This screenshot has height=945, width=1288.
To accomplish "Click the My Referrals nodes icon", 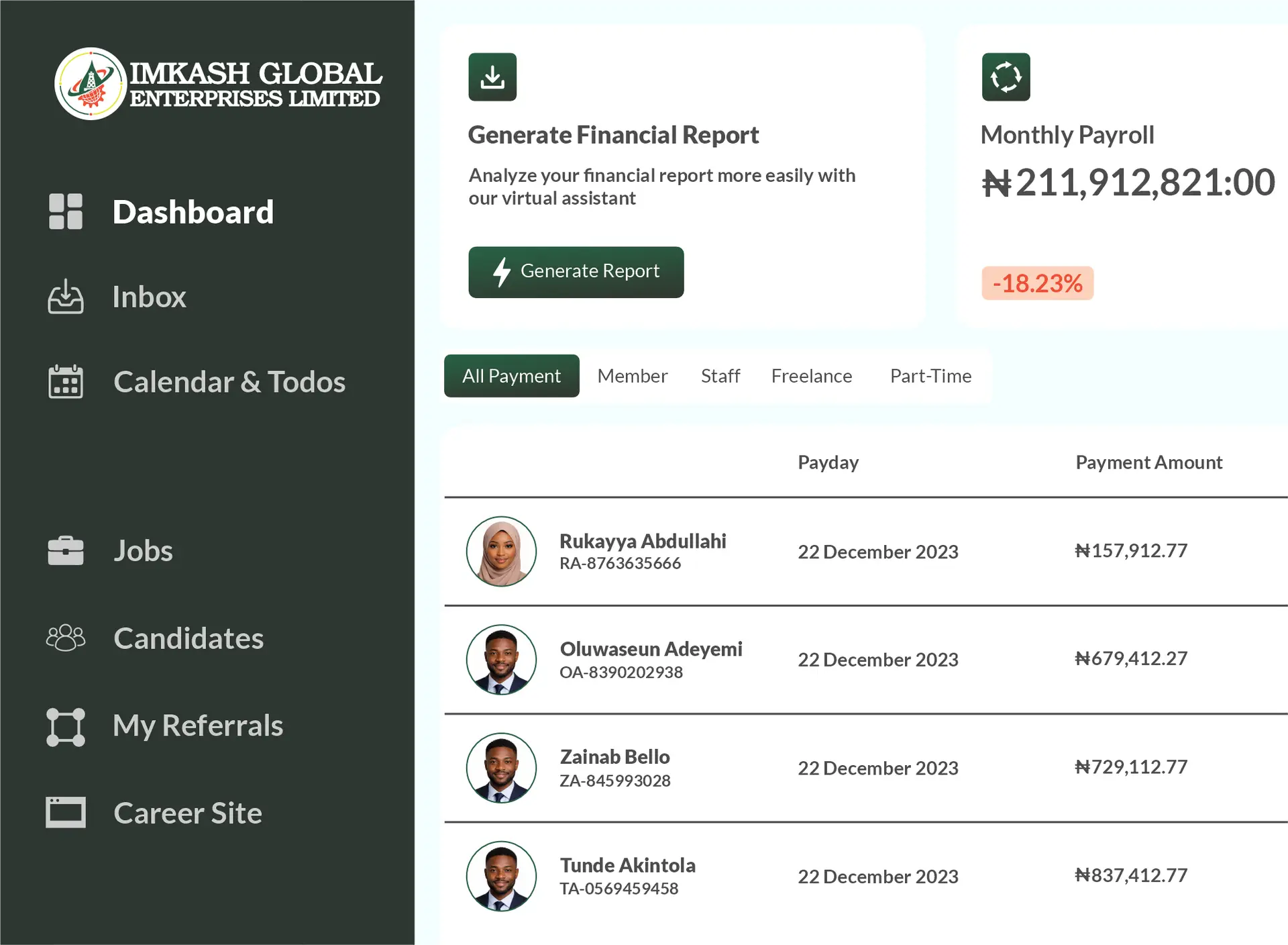I will (x=66, y=727).
